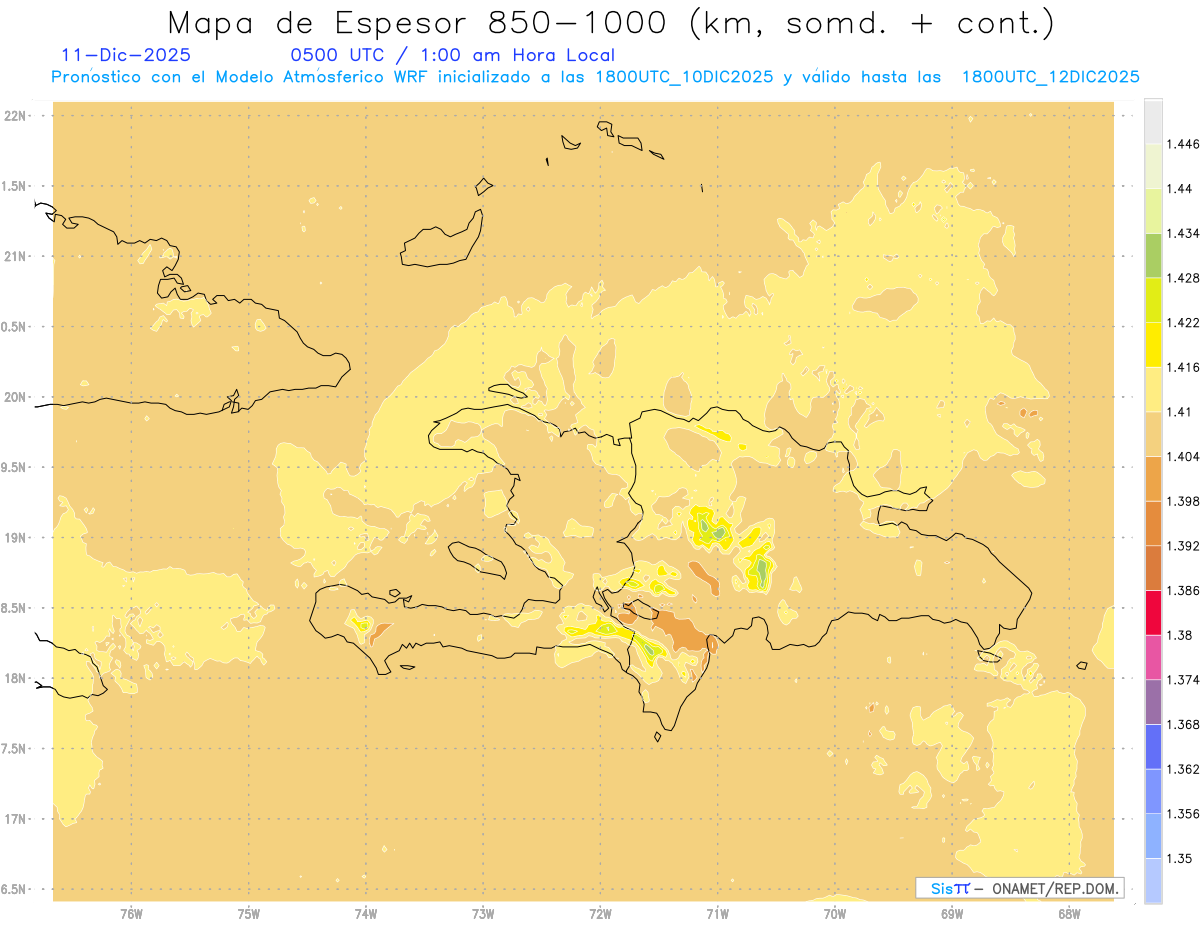
Task: Pick the grey legend band above 1.446
Action: coord(1153,122)
